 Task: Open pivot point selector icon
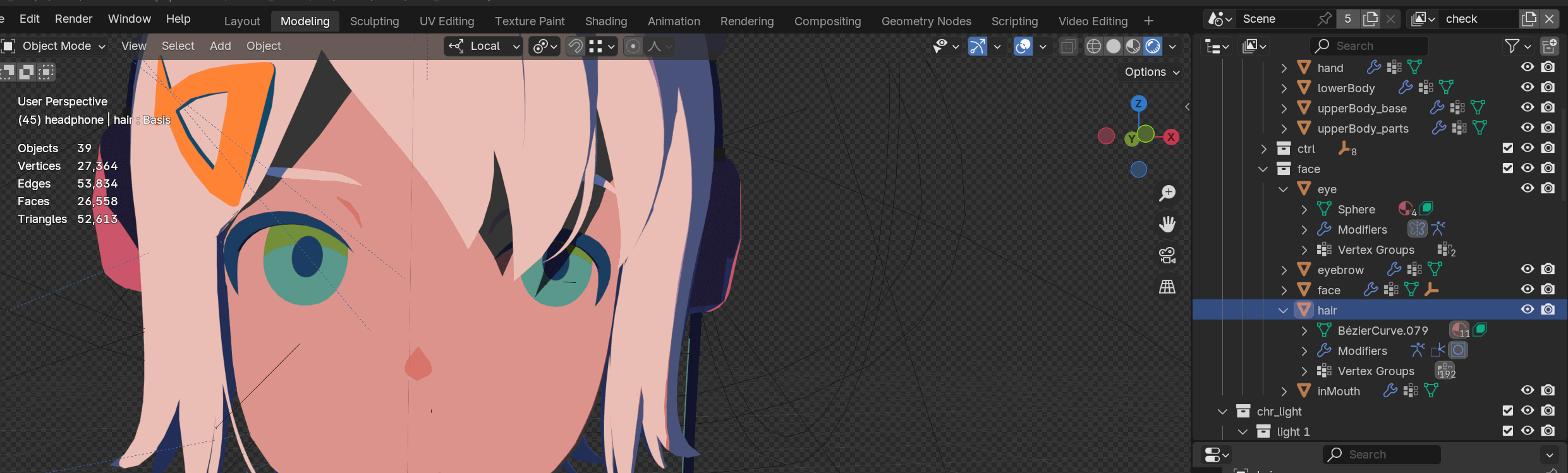click(x=545, y=46)
